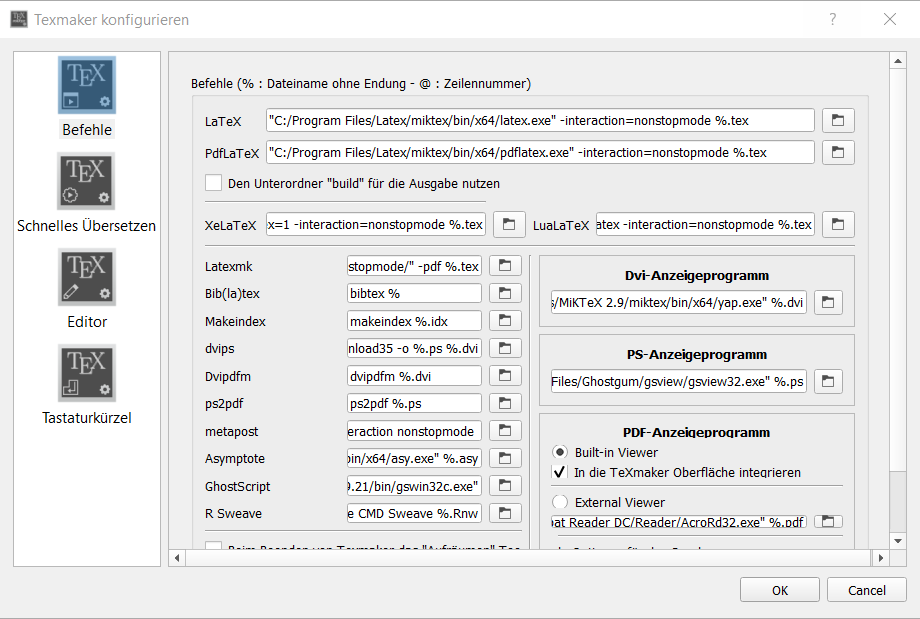Click the GhostScript browse folder icon
This screenshot has width=920, height=619.
[x=506, y=486]
